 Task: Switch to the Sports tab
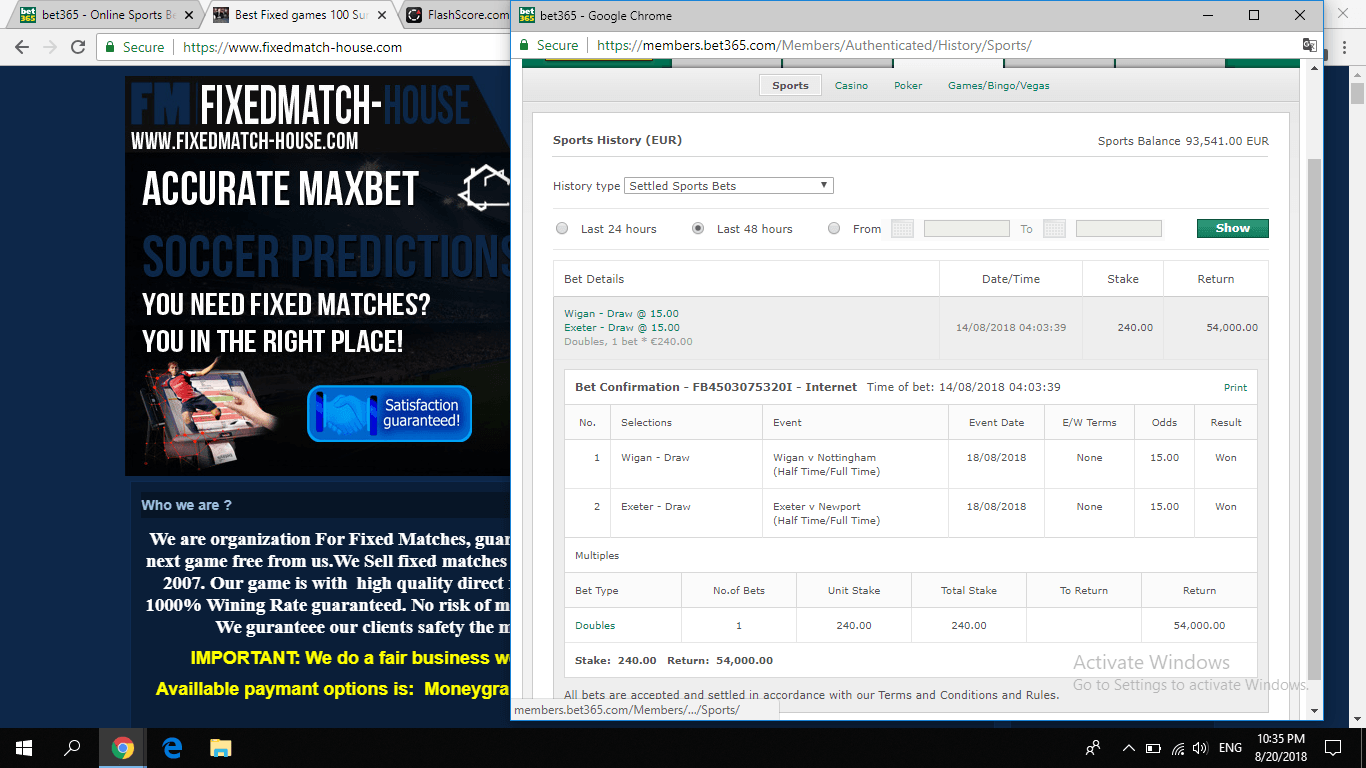[790, 86]
